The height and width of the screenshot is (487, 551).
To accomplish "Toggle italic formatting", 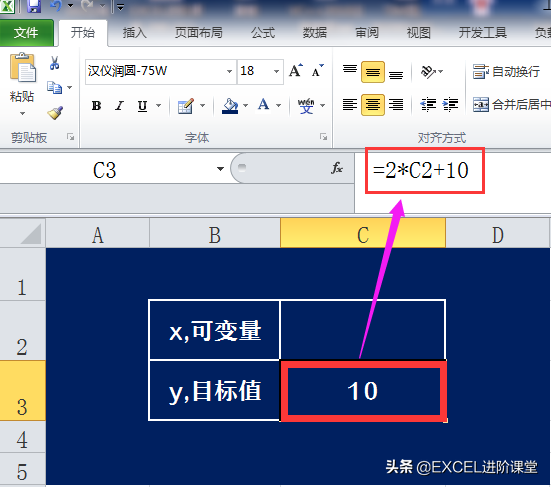I will tap(119, 105).
